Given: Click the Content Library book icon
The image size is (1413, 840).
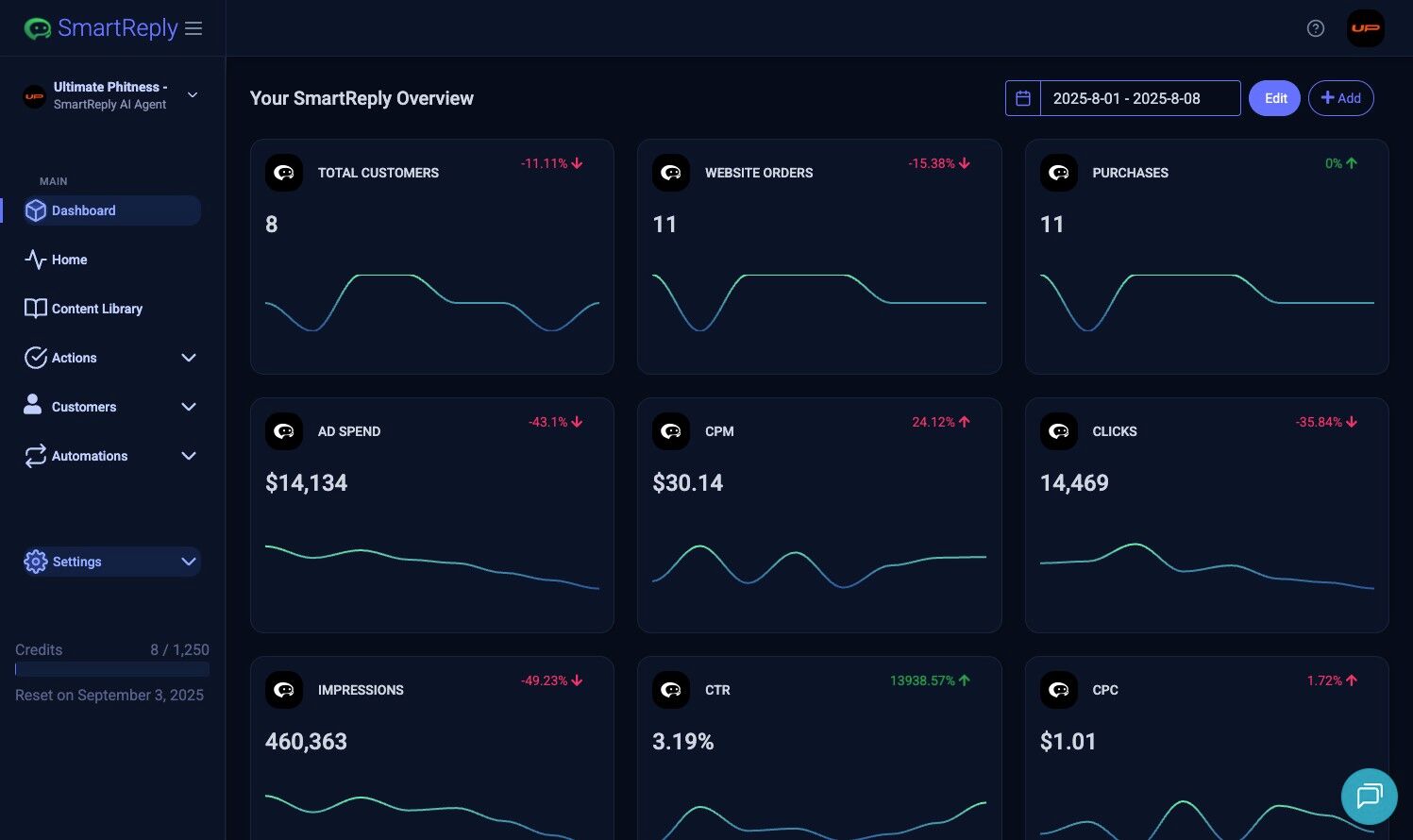Looking at the screenshot, I should (36, 309).
